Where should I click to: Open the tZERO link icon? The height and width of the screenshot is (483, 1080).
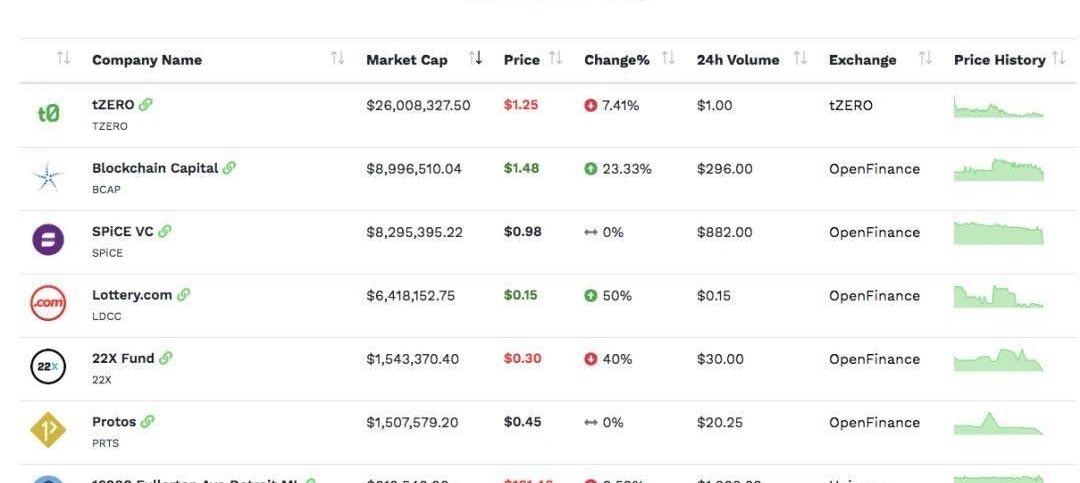click(x=145, y=105)
